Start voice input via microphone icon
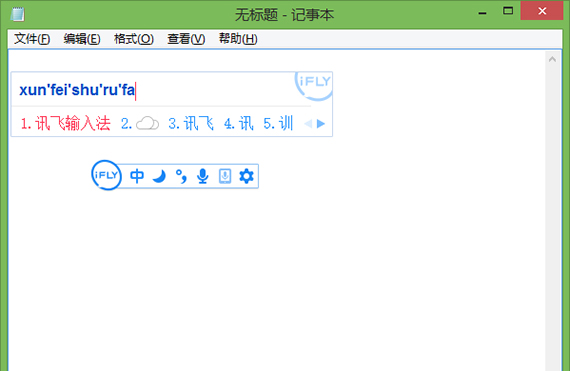Viewport: 570px width, 371px height. pyautogui.click(x=202, y=176)
